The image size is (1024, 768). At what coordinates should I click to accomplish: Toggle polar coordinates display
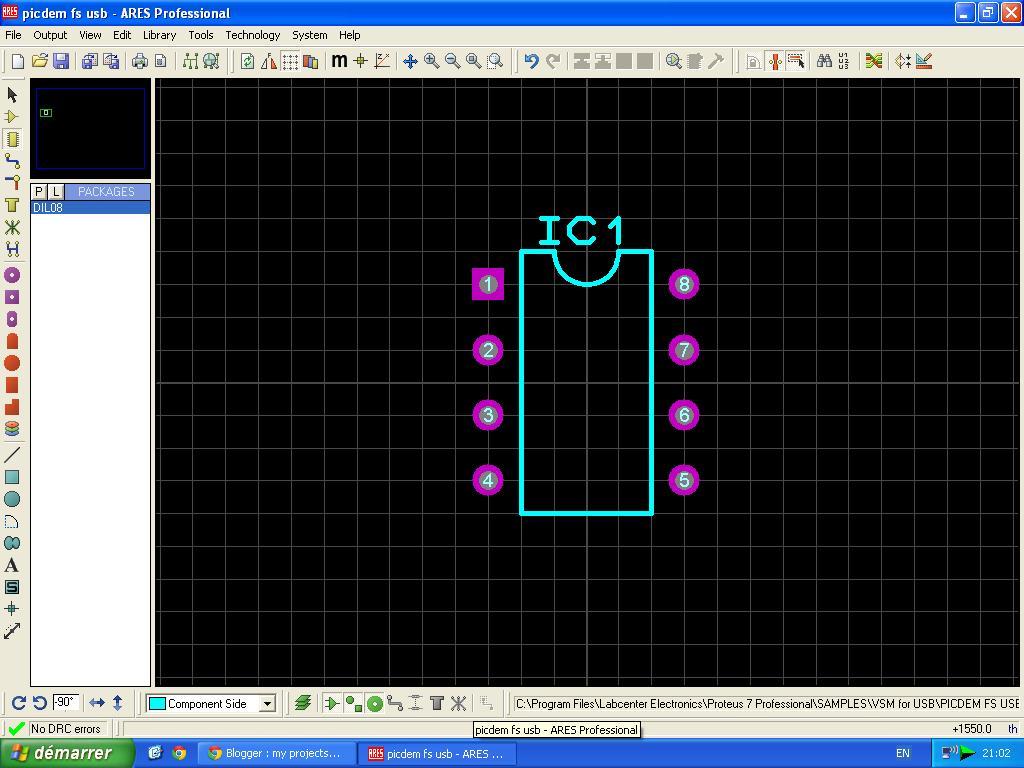tap(382, 61)
